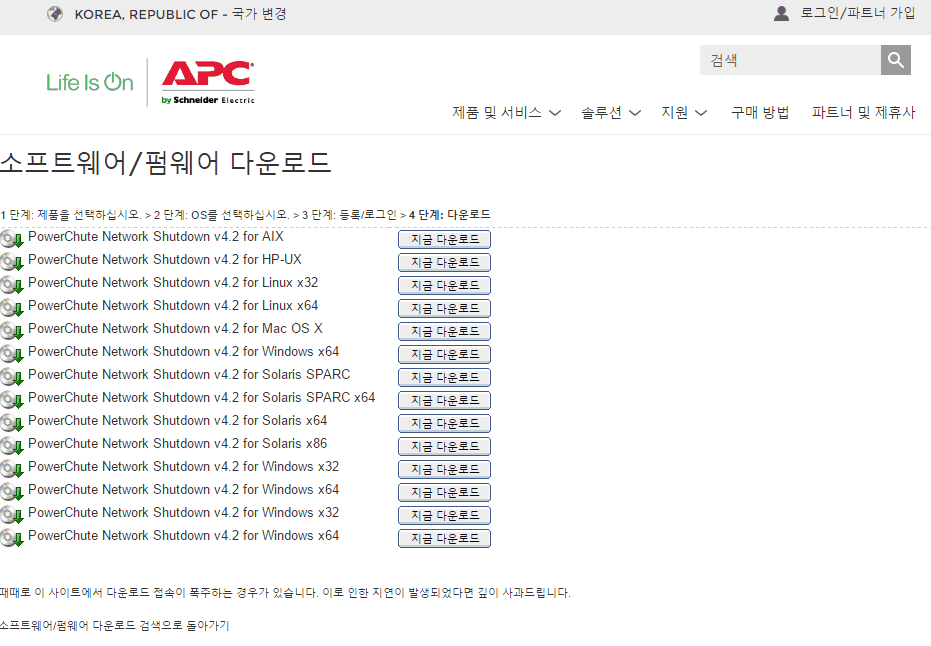Click the download disc icon for Solaris SPARC x64
Screen dimensions: 931x646
coord(12,400)
